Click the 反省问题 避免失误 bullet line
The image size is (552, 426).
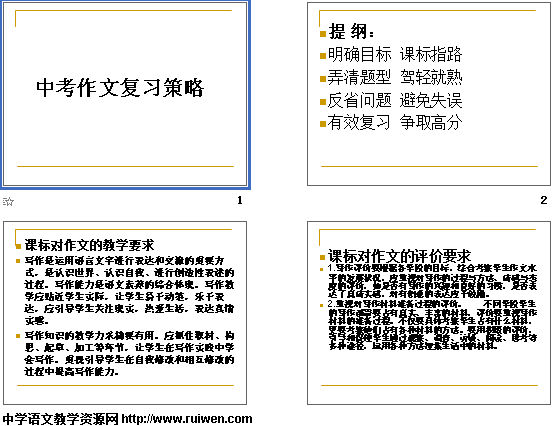click(x=395, y=100)
